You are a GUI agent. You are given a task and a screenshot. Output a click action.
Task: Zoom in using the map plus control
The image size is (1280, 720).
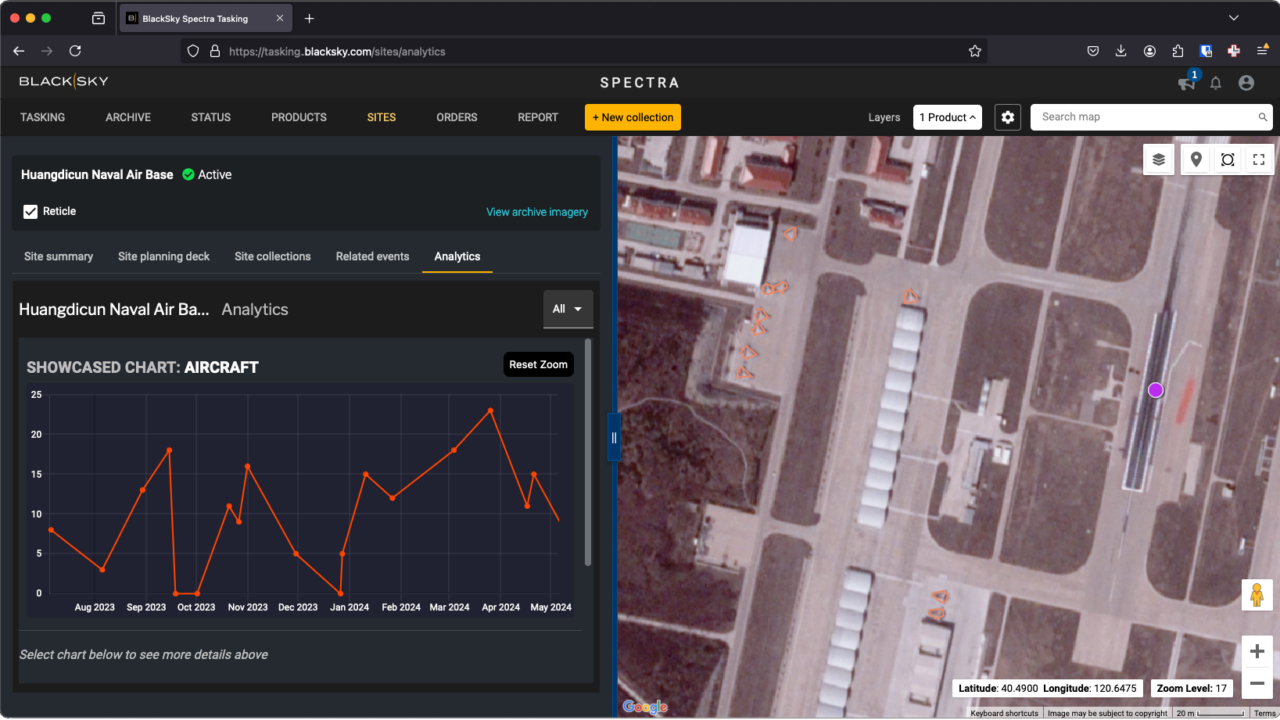point(1256,651)
